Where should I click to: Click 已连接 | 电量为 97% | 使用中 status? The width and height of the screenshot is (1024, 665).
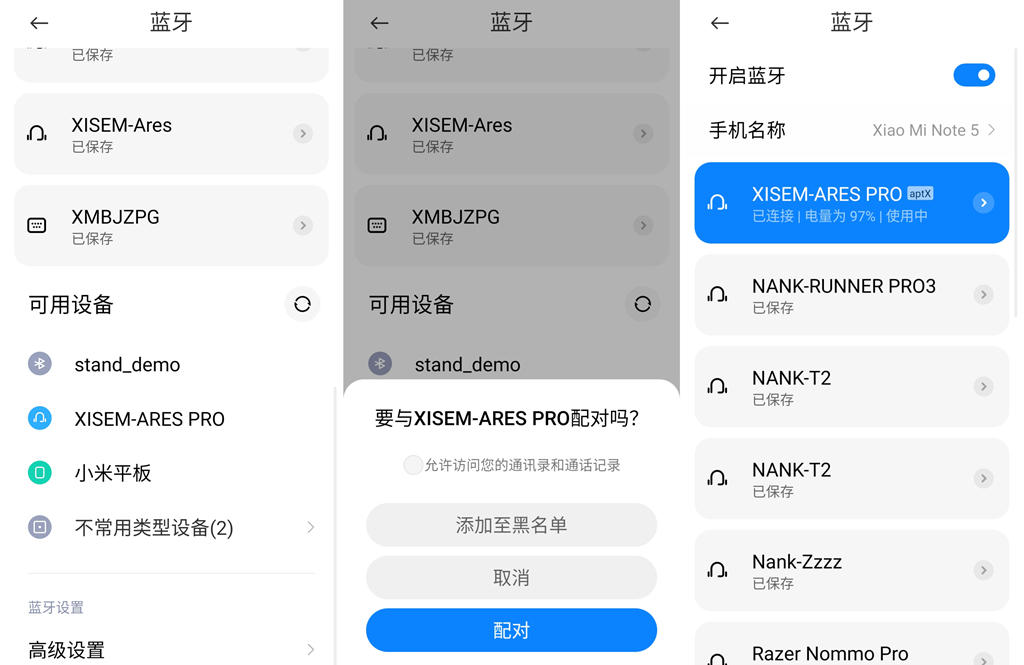[840, 216]
